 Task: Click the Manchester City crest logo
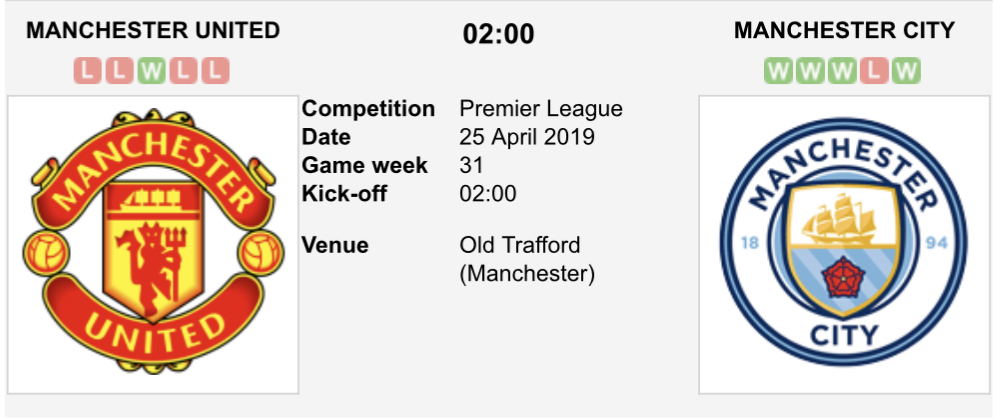pyautogui.click(x=843, y=243)
